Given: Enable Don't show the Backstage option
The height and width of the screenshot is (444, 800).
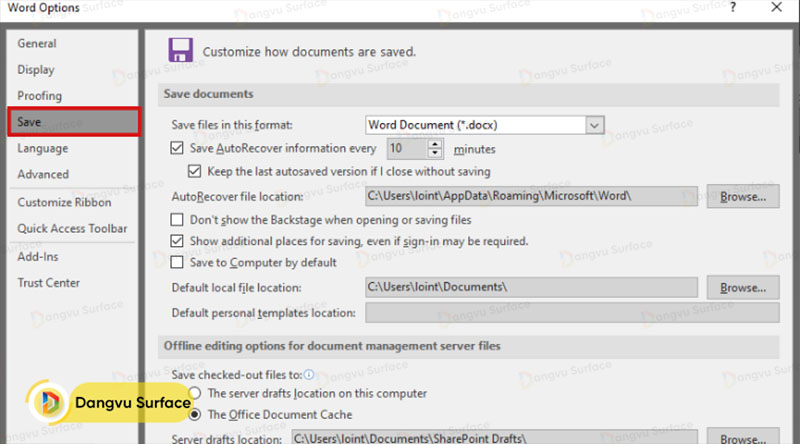Looking at the screenshot, I should click(x=178, y=219).
